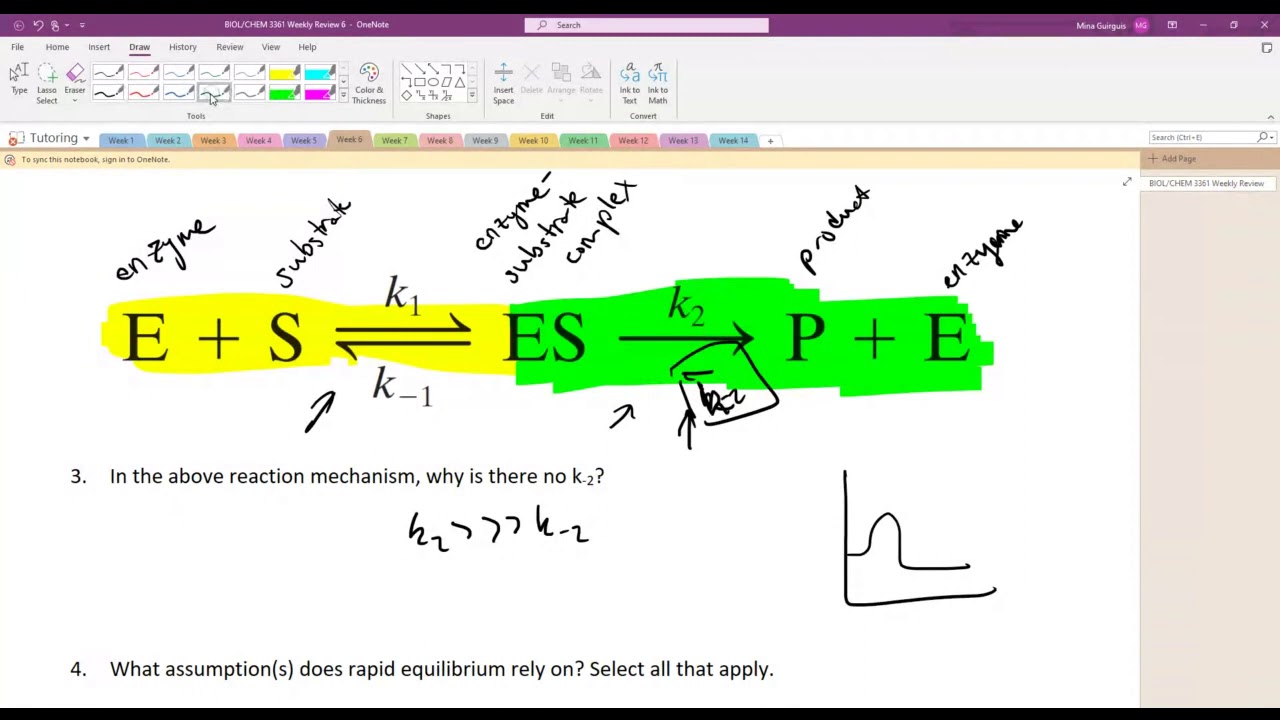This screenshot has width=1280, height=720.
Task: Pick the bottom-row black pen
Action: click(108, 93)
